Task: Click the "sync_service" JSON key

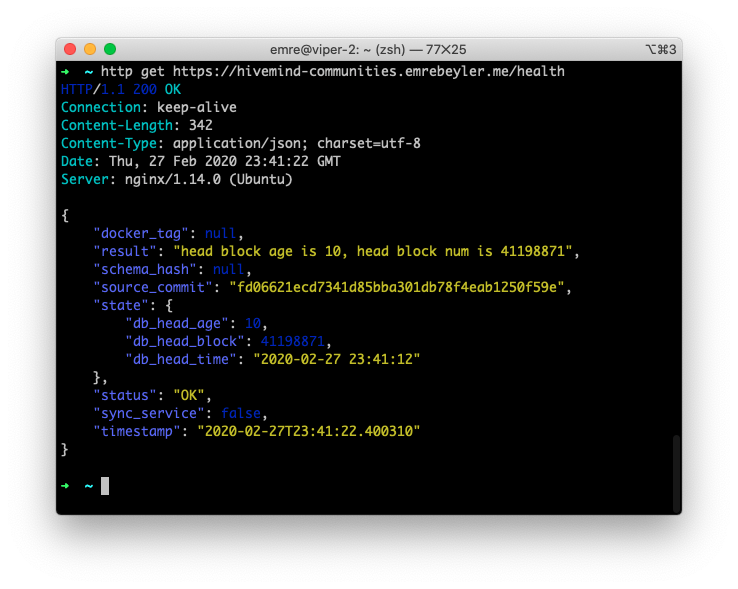Action: click(x=148, y=413)
